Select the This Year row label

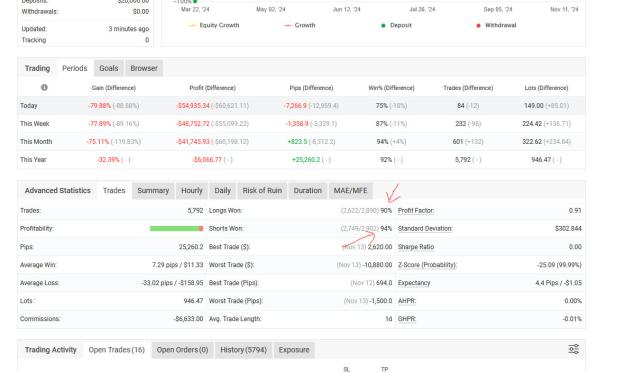tap(33, 159)
